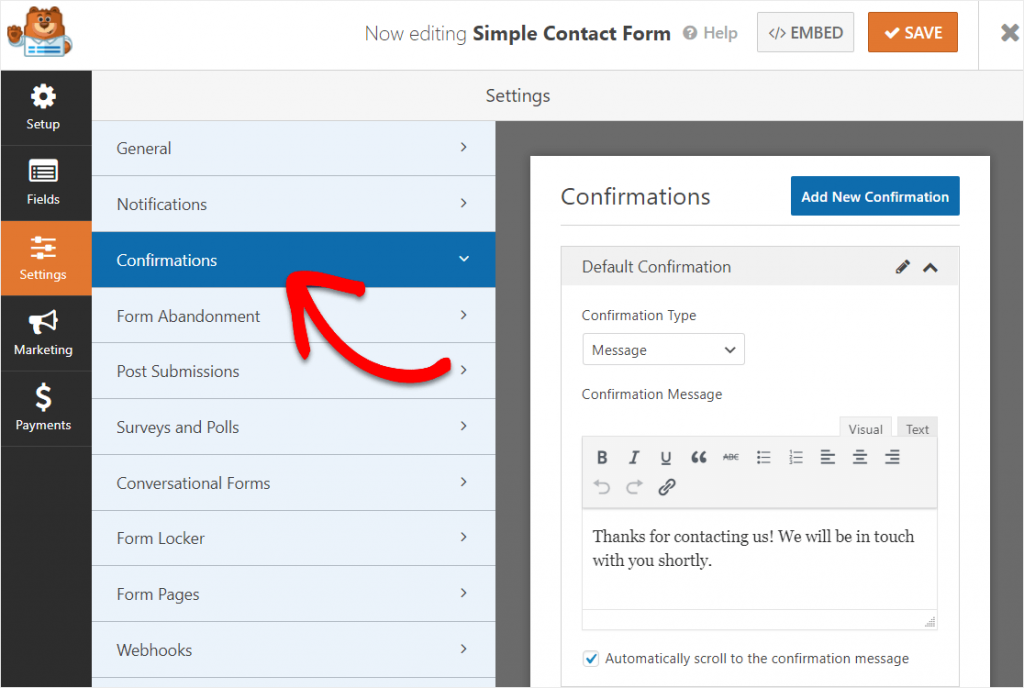Viewport: 1024px width, 688px height.
Task: Save the Simple Contact Form
Action: pos(912,32)
